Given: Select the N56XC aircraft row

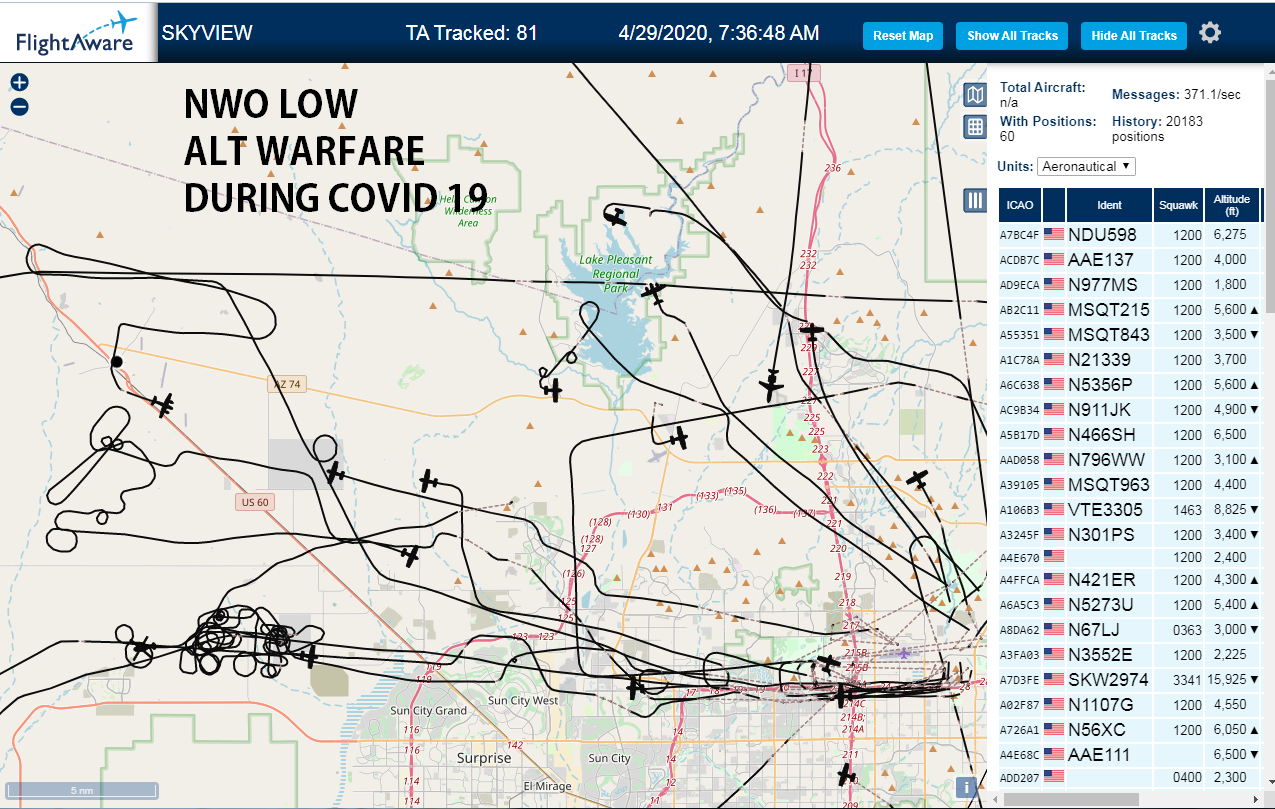Looking at the screenshot, I should pos(1130,730).
